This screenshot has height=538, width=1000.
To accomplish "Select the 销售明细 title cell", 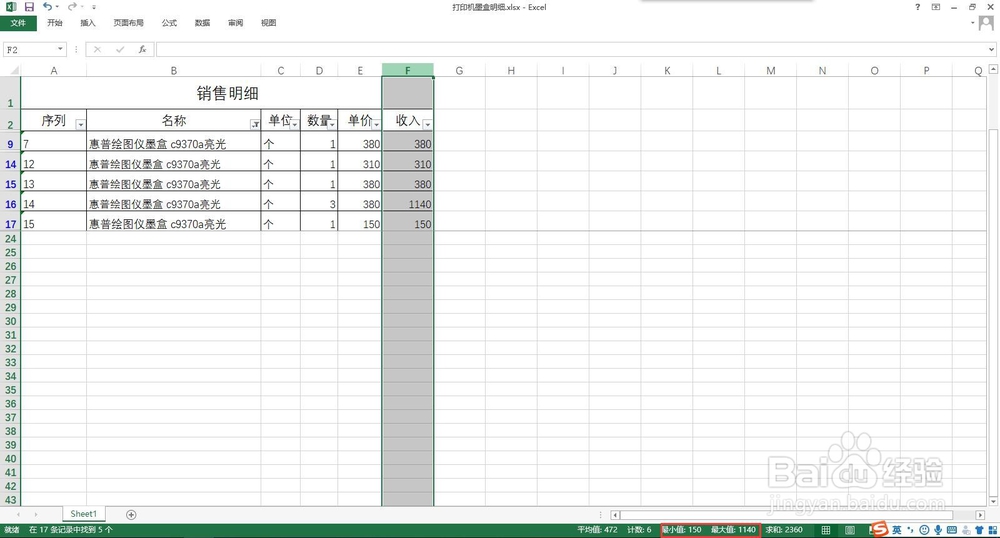I will click(202, 93).
